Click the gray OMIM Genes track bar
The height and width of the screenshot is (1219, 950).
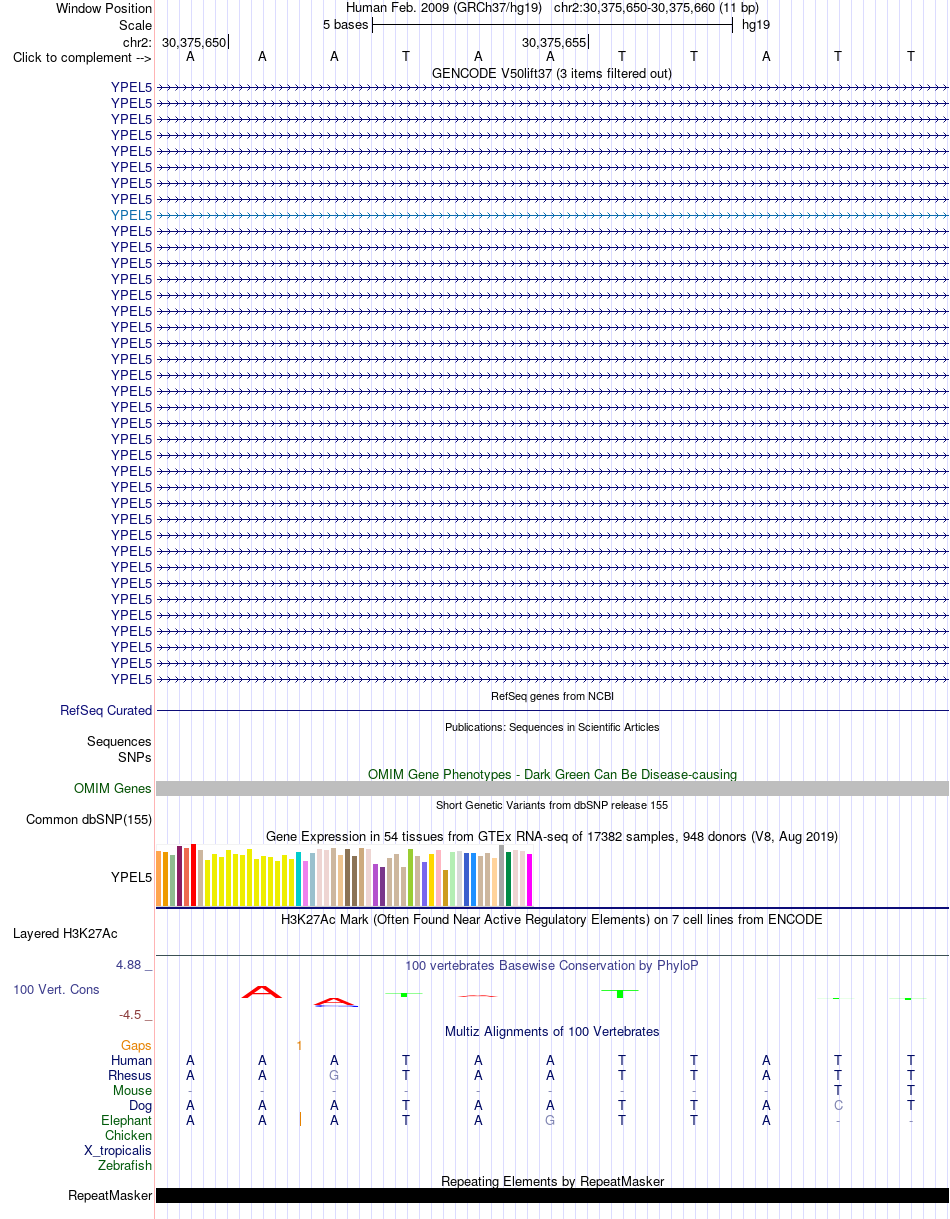pyautogui.click(x=552, y=789)
